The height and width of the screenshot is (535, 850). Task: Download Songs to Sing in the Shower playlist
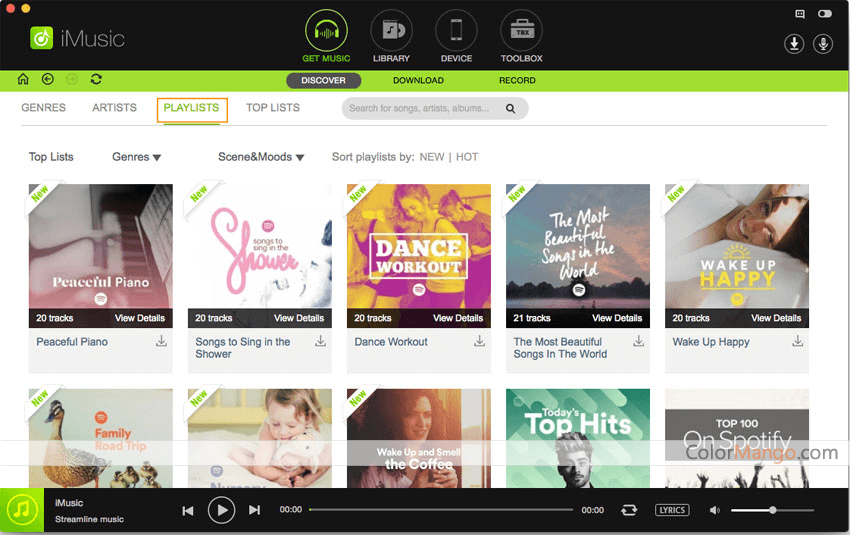coord(320,341)
